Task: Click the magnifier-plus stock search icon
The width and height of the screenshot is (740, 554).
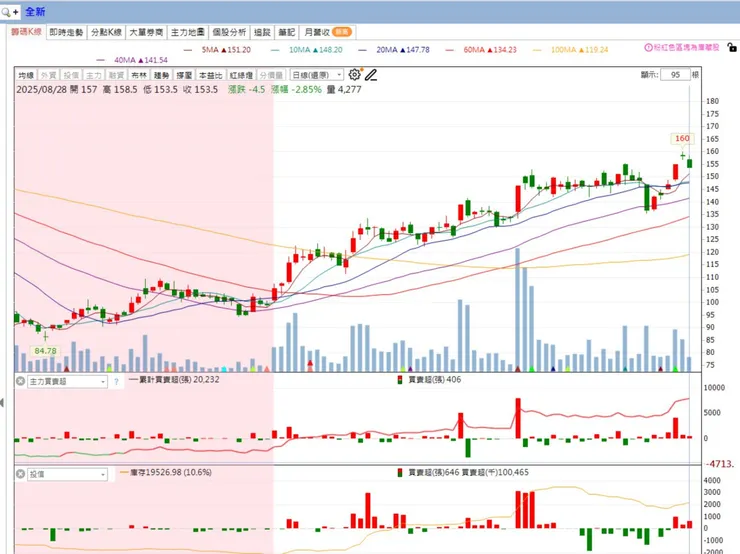Action: click(9, 12)
